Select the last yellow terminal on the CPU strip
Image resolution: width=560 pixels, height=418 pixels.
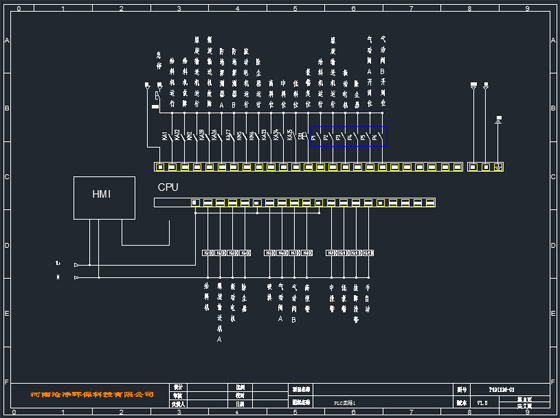[430, 203]
